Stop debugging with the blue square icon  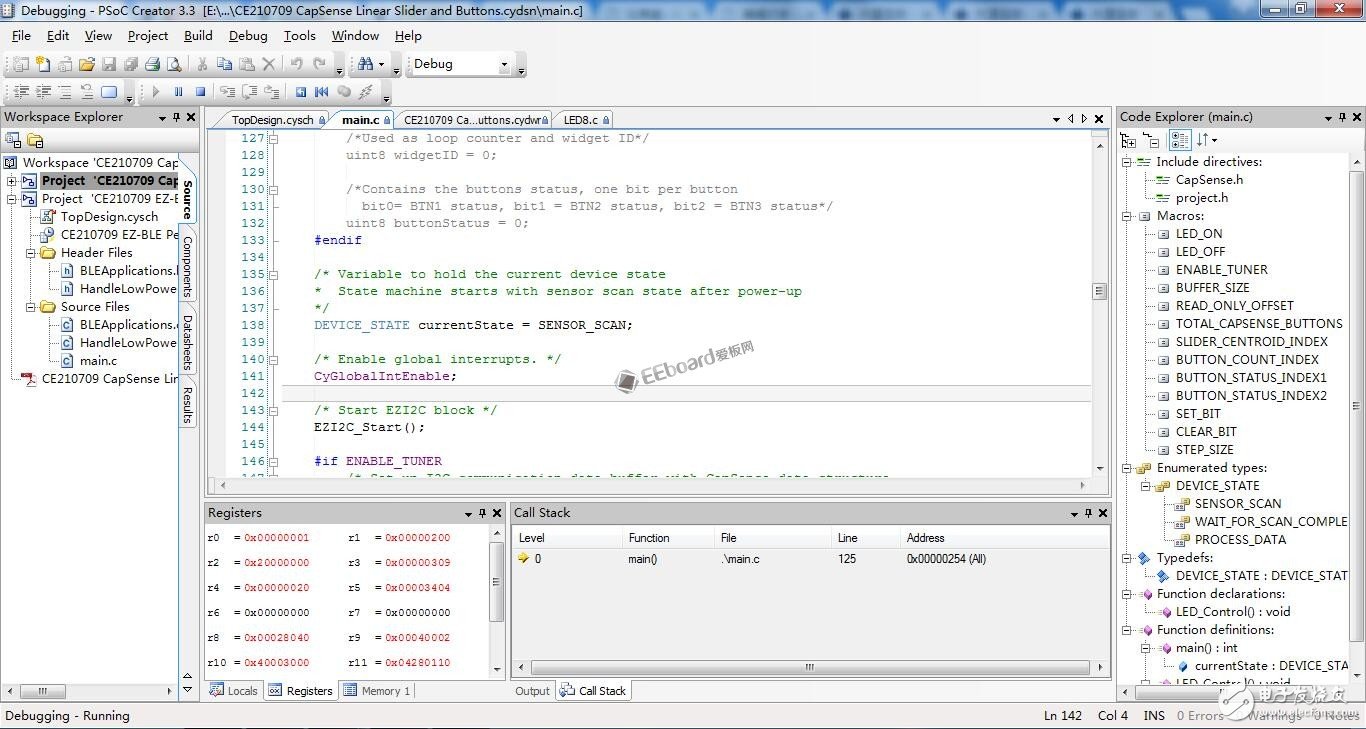click(x=200, y=92)
